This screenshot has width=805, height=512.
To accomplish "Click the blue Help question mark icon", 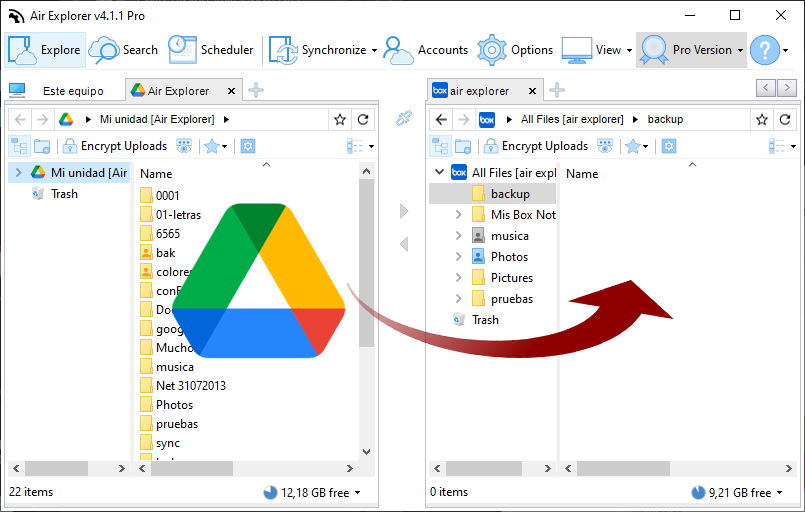I will [764, 50].
